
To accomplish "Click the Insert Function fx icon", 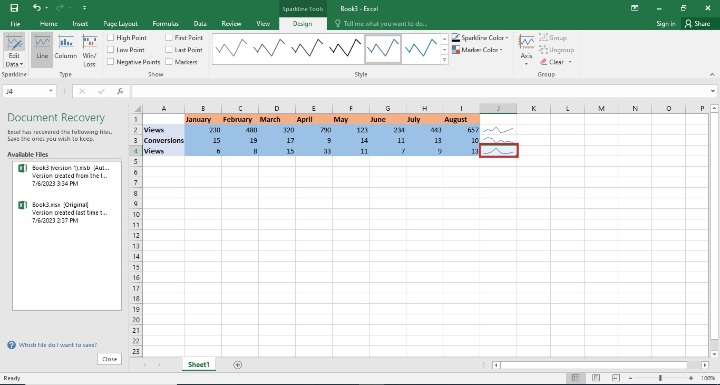I will tap(120, 91).
